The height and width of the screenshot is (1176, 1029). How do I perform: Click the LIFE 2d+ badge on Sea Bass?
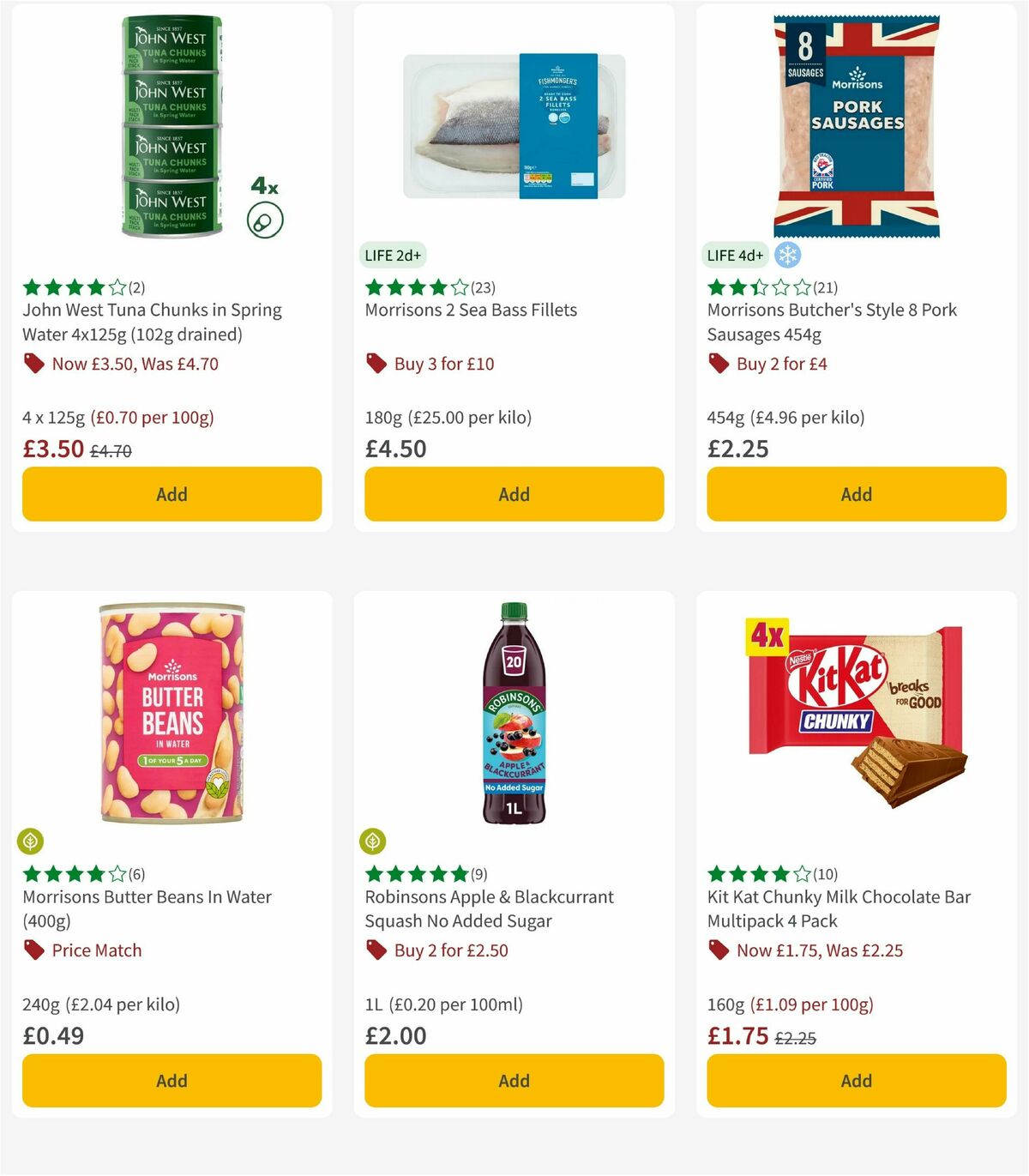393,255
